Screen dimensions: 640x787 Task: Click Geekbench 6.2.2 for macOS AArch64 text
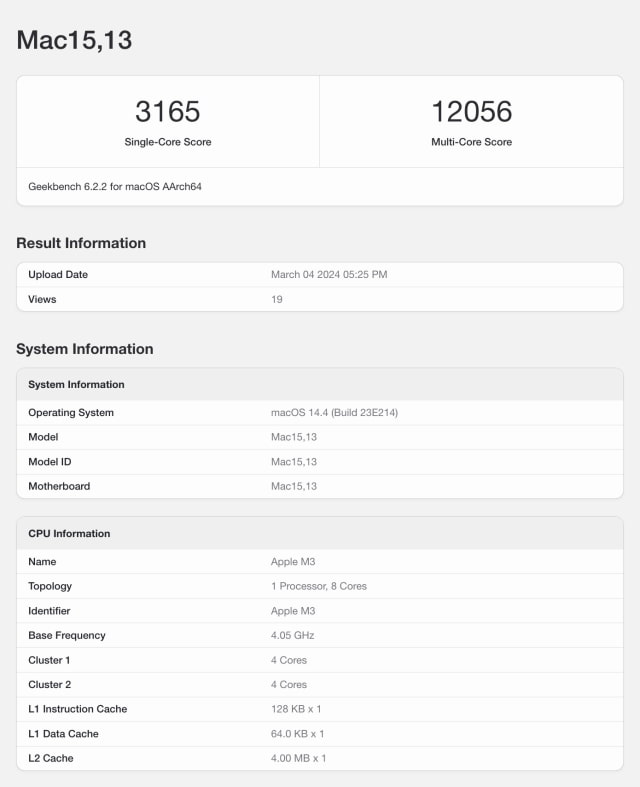(x=115, y=187)
